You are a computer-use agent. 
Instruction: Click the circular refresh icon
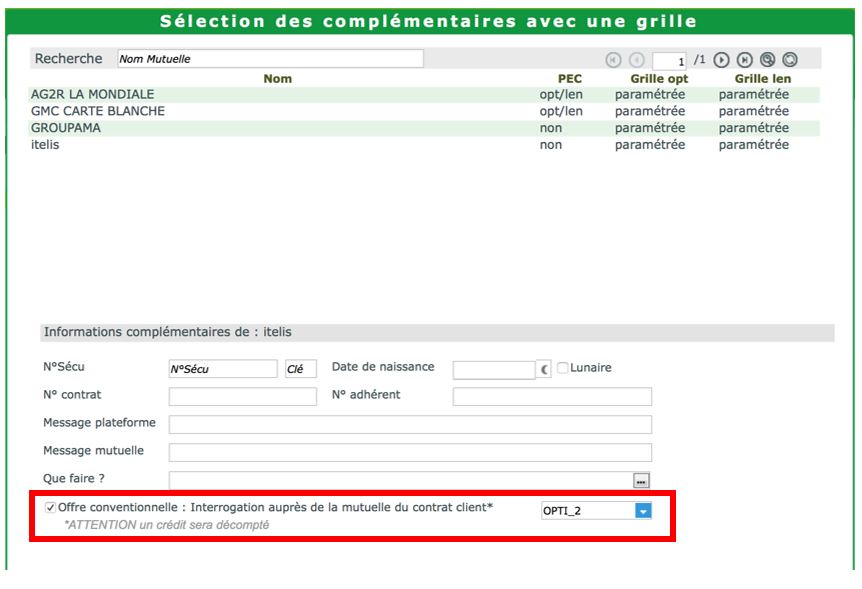[x=790, y=59]
